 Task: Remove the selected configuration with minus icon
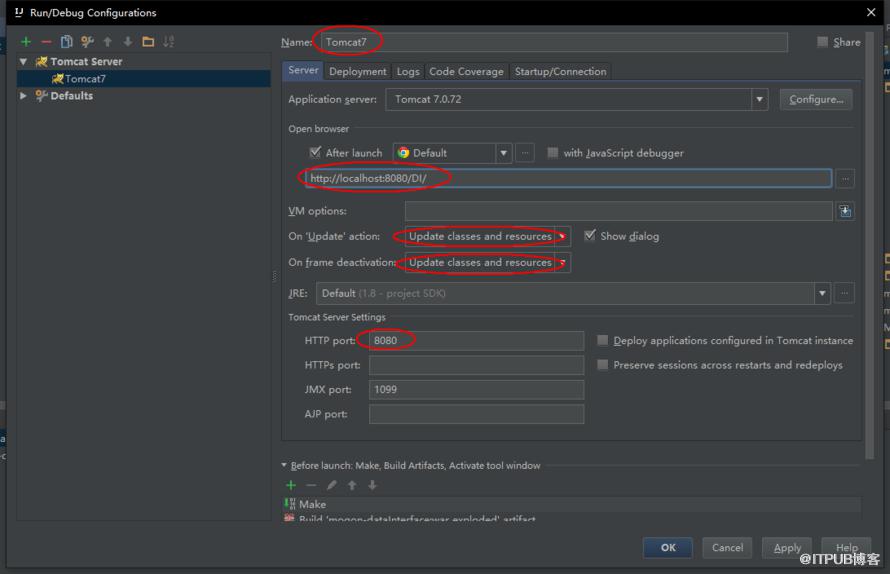(47, 41)
